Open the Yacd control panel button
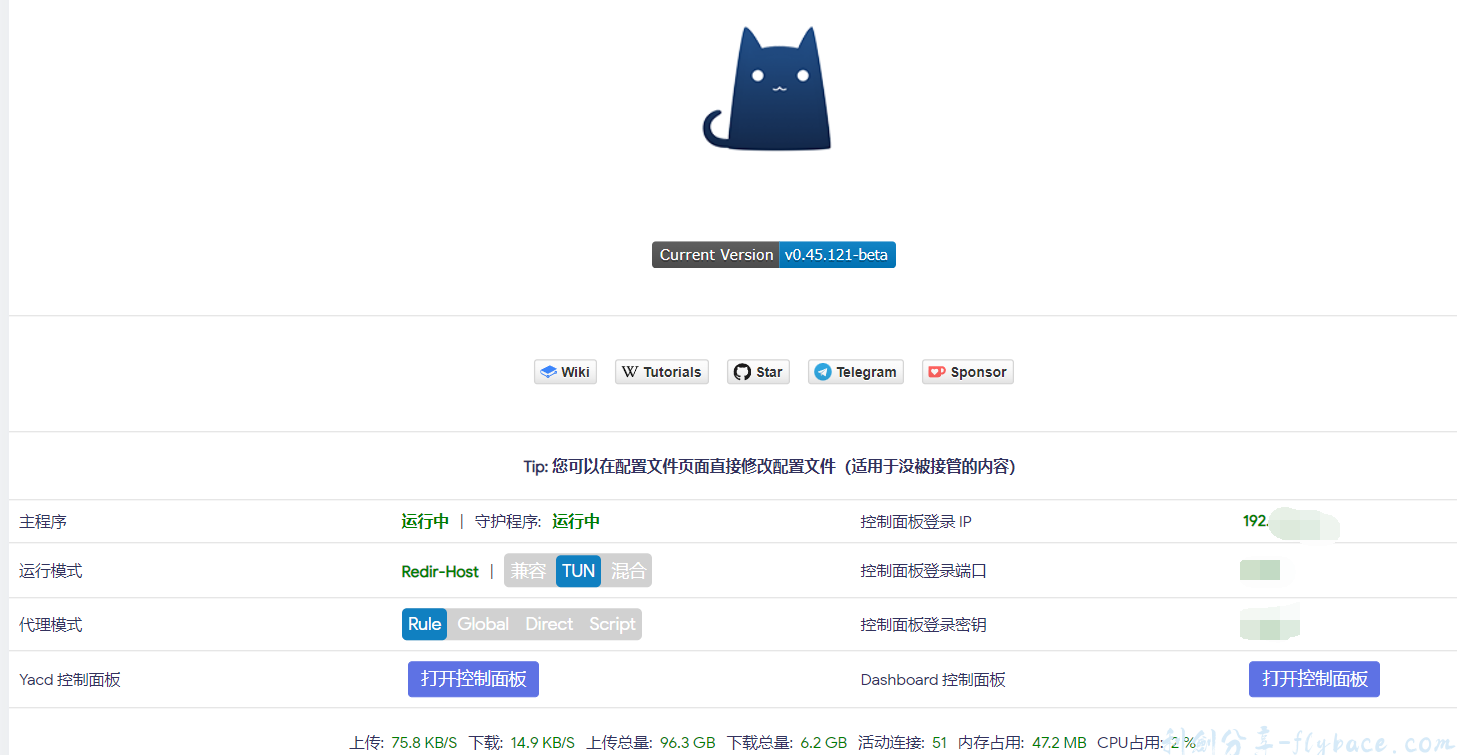 coord(473,679)
